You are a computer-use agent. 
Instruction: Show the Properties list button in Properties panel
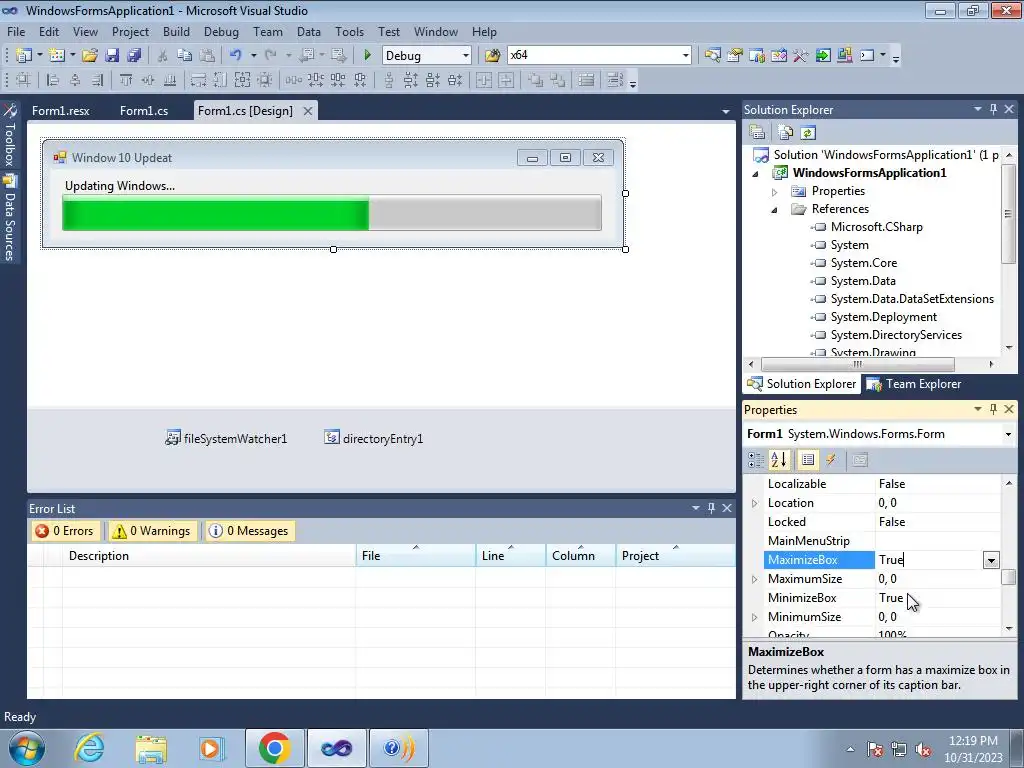[808, 460]
